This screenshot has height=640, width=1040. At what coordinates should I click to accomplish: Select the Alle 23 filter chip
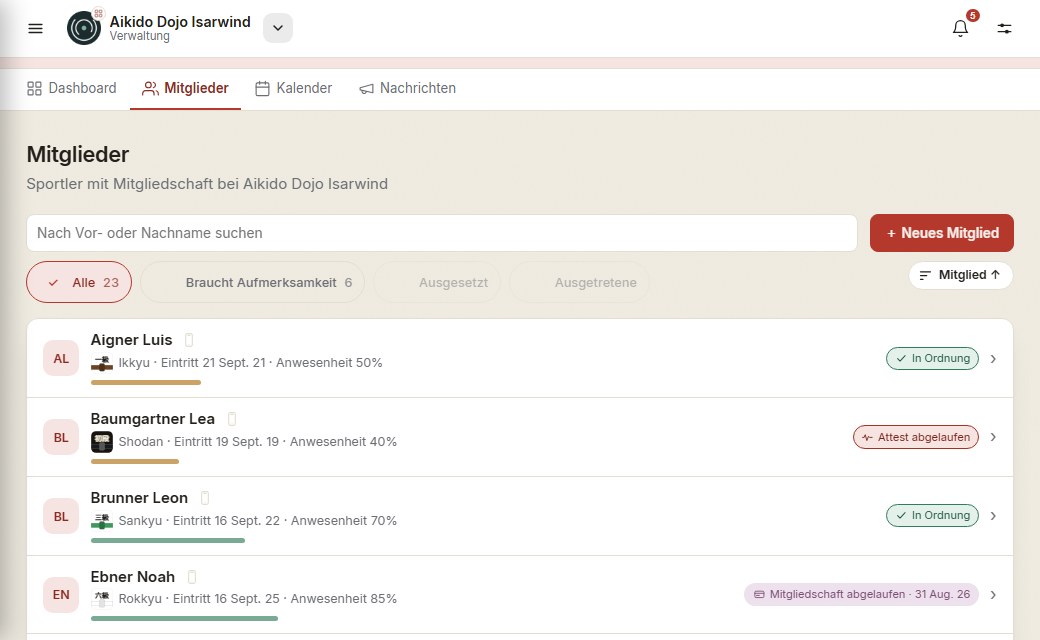tap(79, 283)
